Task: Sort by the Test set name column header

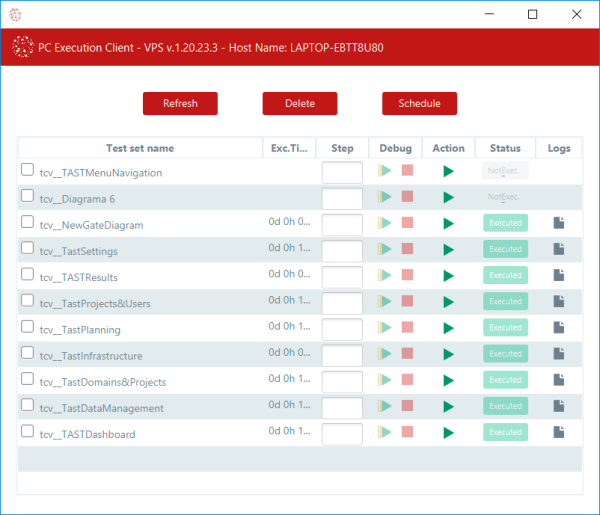Action: pyautogui.click(x=140, y=148)
